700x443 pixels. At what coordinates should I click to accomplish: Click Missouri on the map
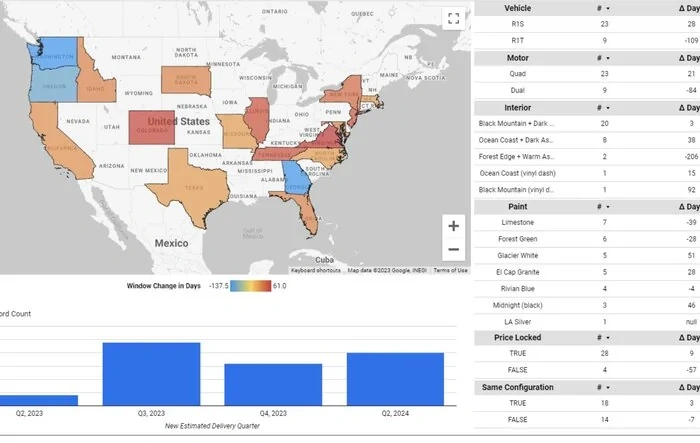(x=236, y=133)
